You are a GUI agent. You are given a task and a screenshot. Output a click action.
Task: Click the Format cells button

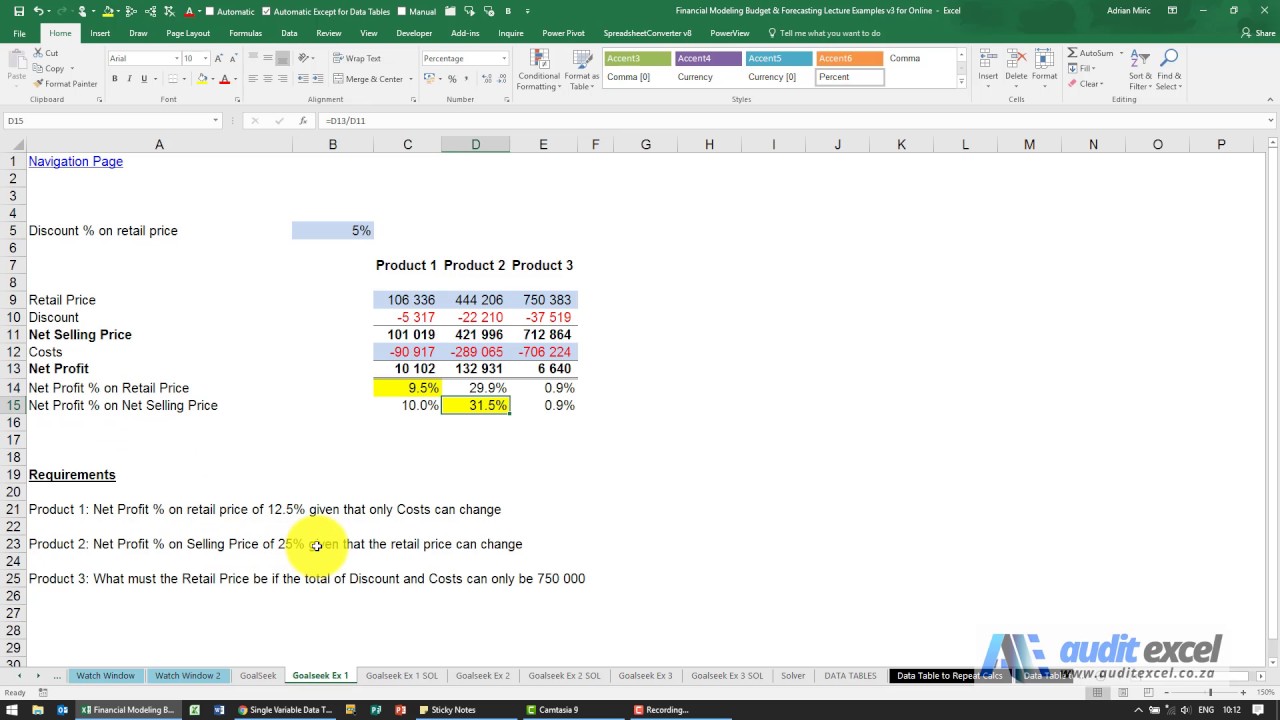pyautogui.click(x=1044, y=69)
